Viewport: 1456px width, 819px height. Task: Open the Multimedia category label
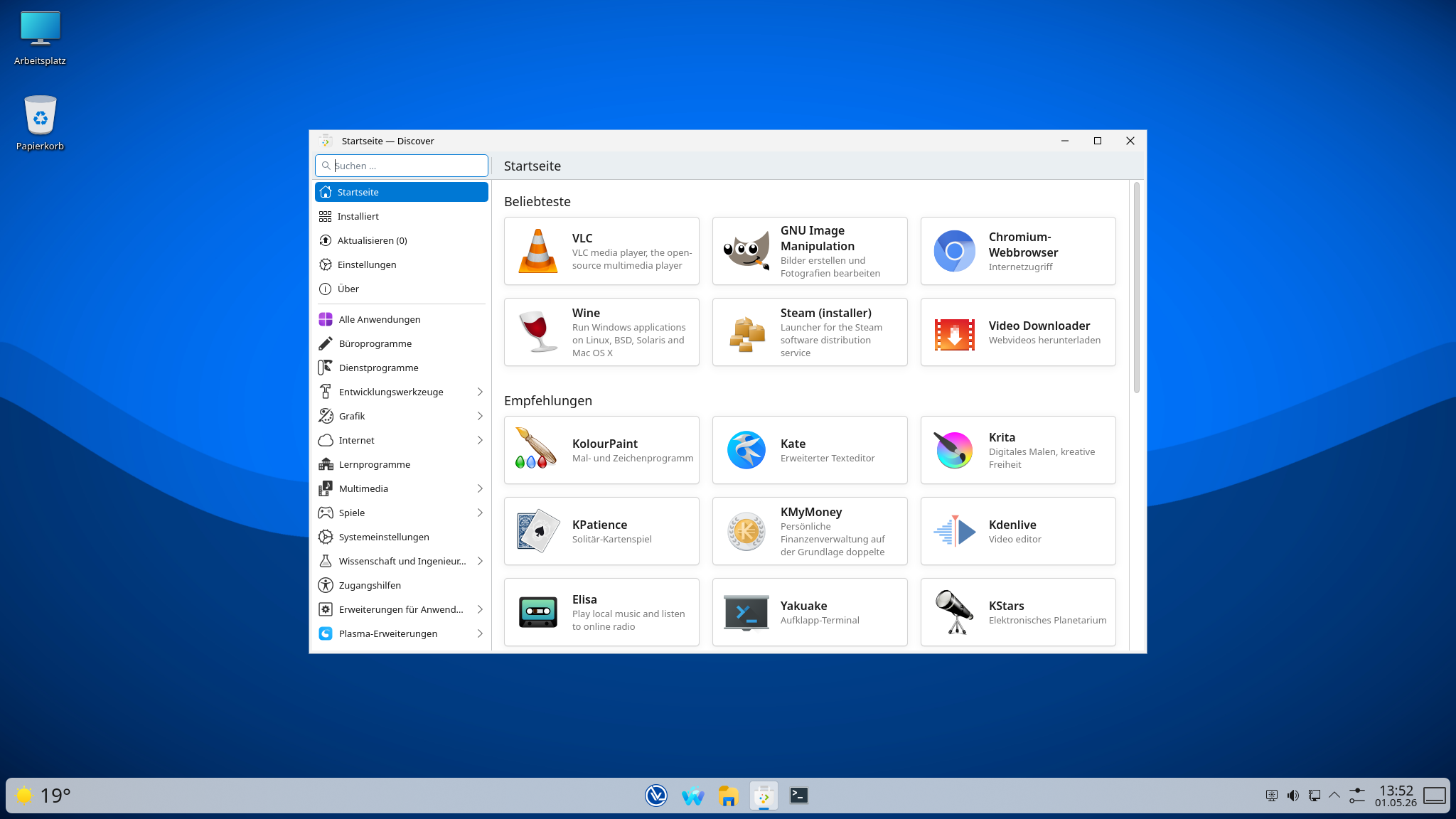[363, 488]
